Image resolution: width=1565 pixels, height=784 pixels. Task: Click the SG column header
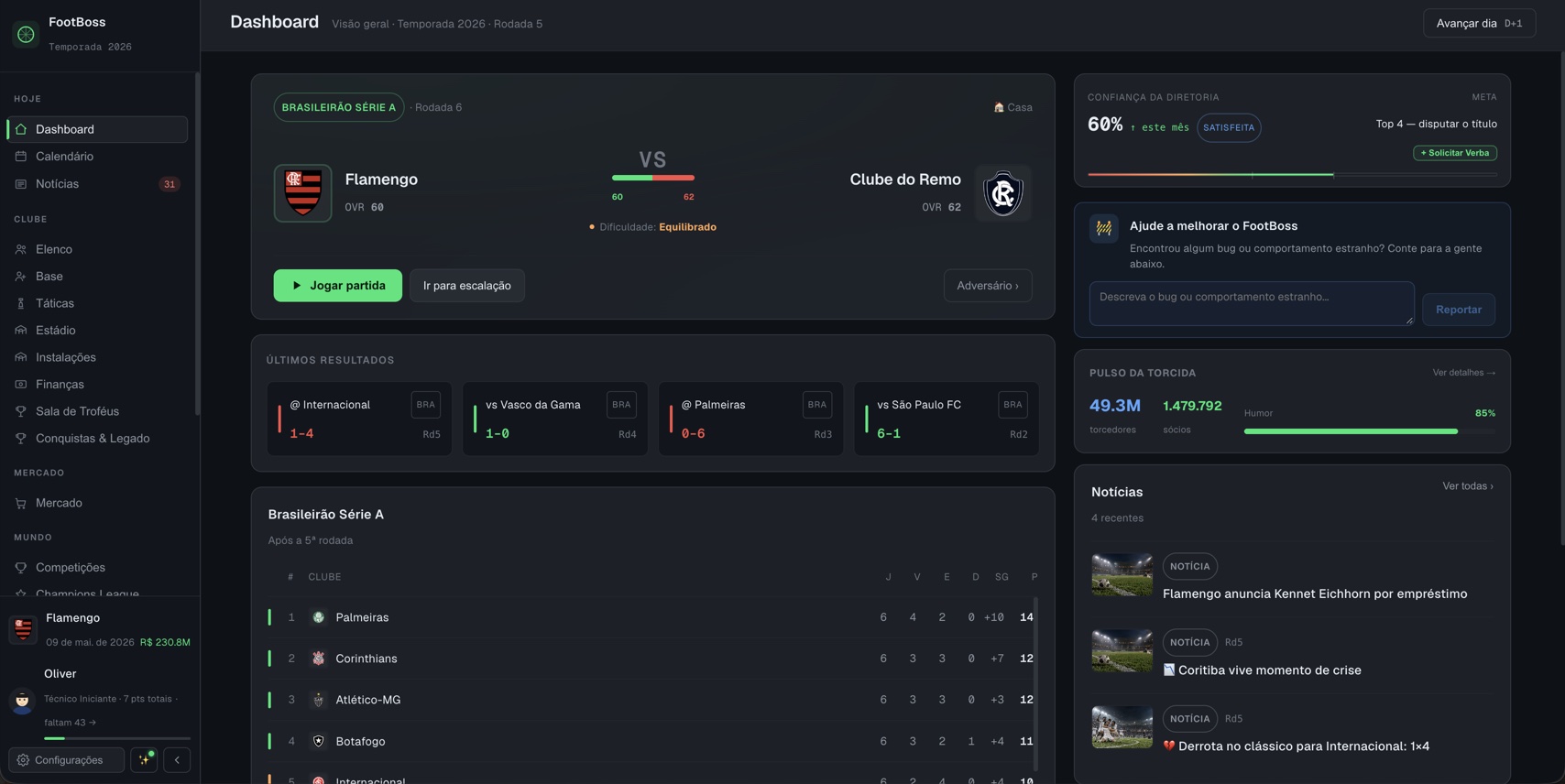pyautogui.click(x=1001, y=577)
